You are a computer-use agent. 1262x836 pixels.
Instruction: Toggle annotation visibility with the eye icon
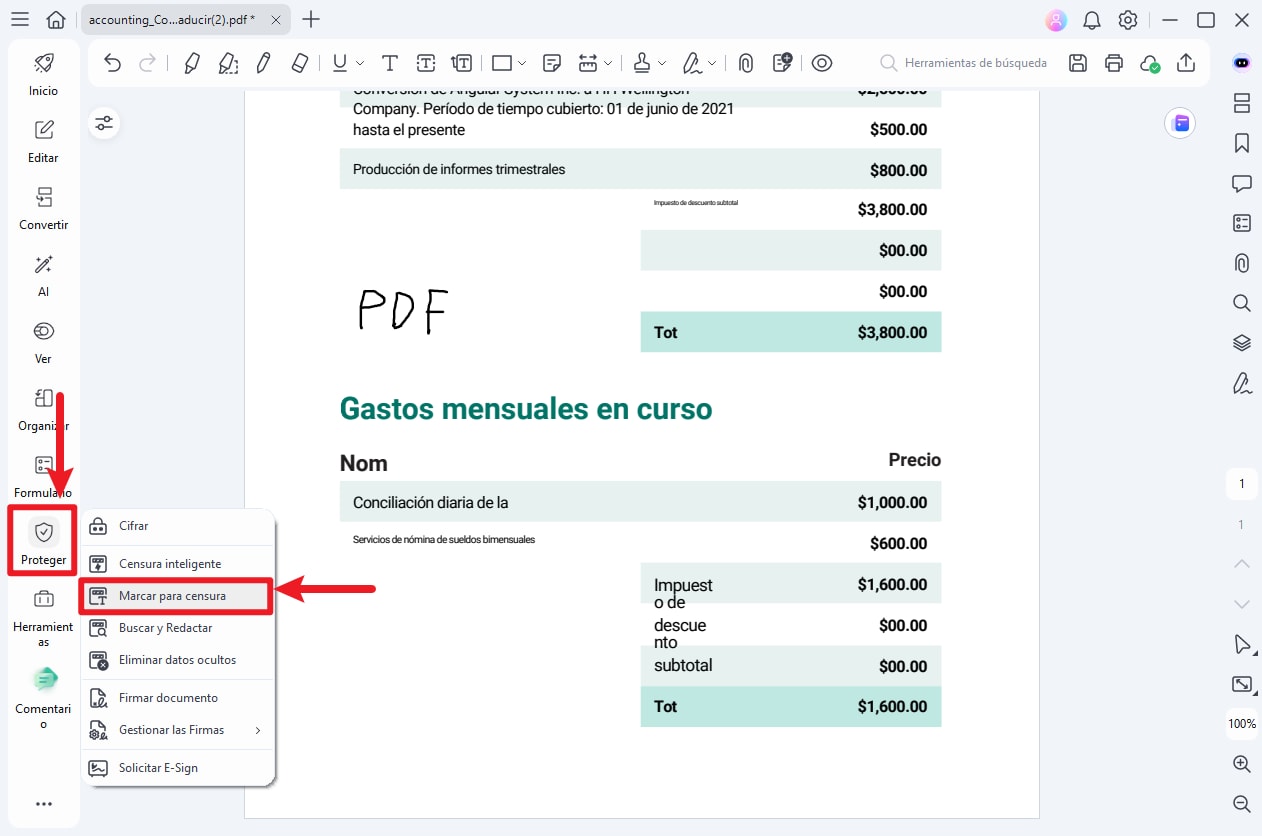tap(822, 62)
